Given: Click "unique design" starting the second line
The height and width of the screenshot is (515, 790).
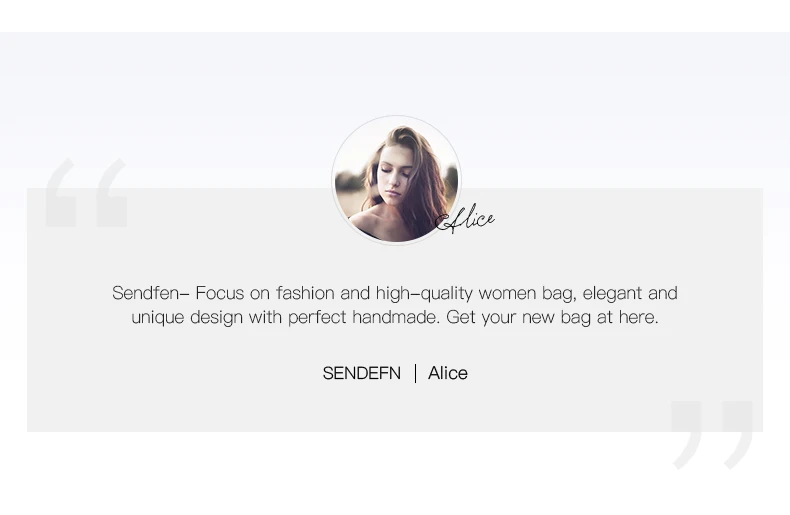Looking at the screenshot, I should tap(187, 318).
